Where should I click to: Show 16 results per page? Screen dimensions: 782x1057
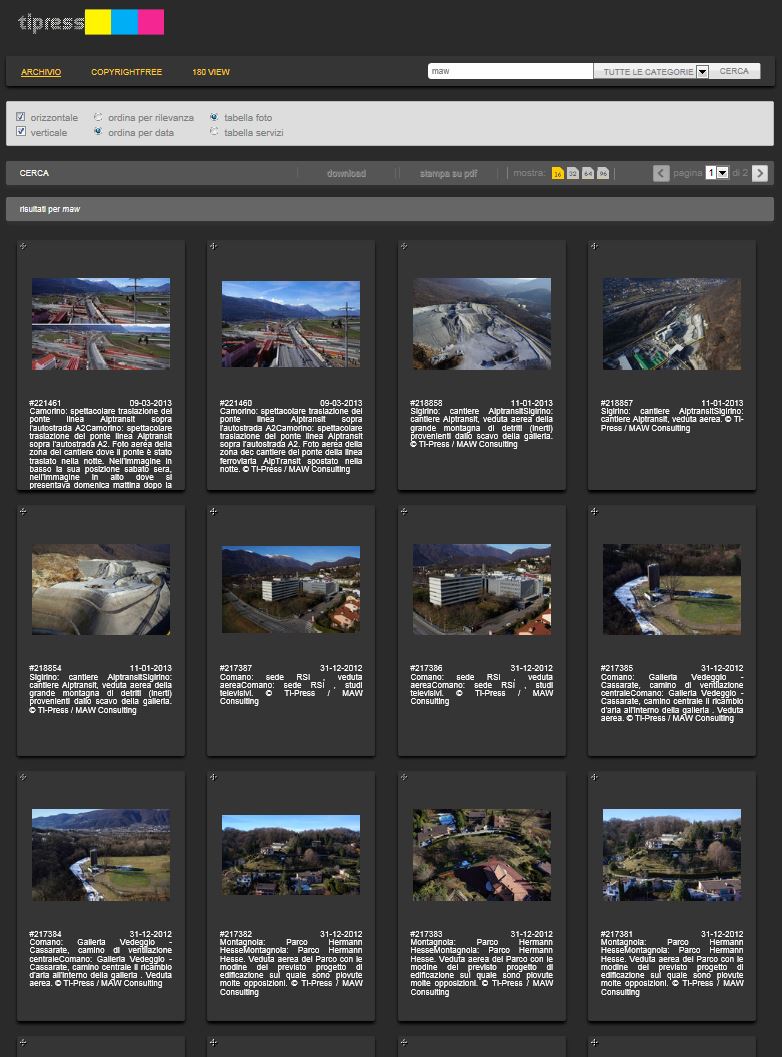tap(558, 173)
